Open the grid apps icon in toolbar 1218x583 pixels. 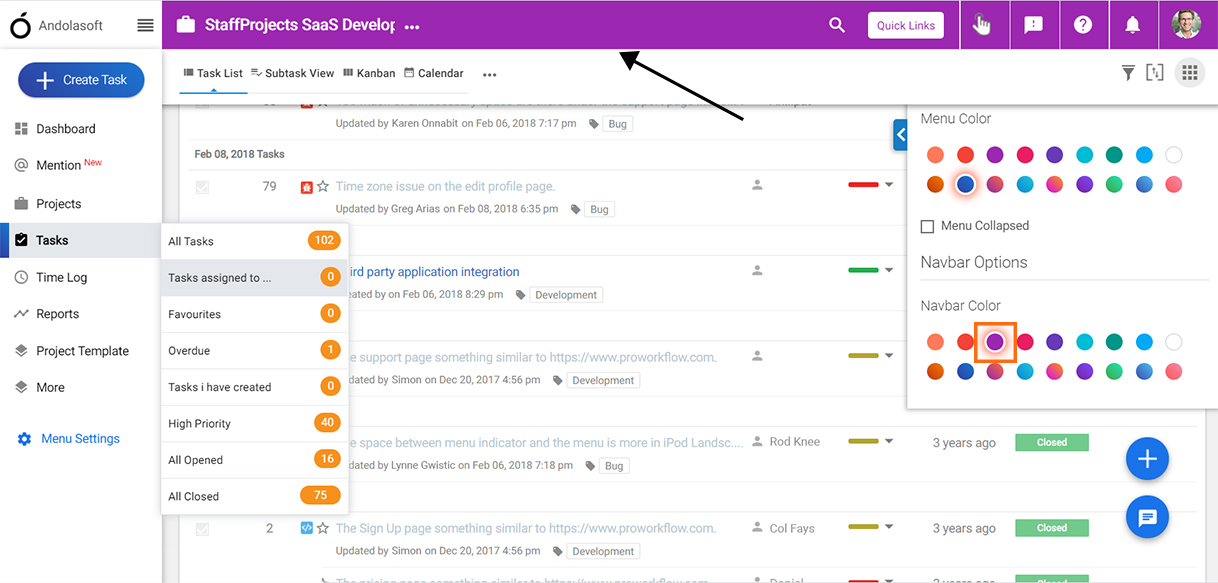[1189, 72]
